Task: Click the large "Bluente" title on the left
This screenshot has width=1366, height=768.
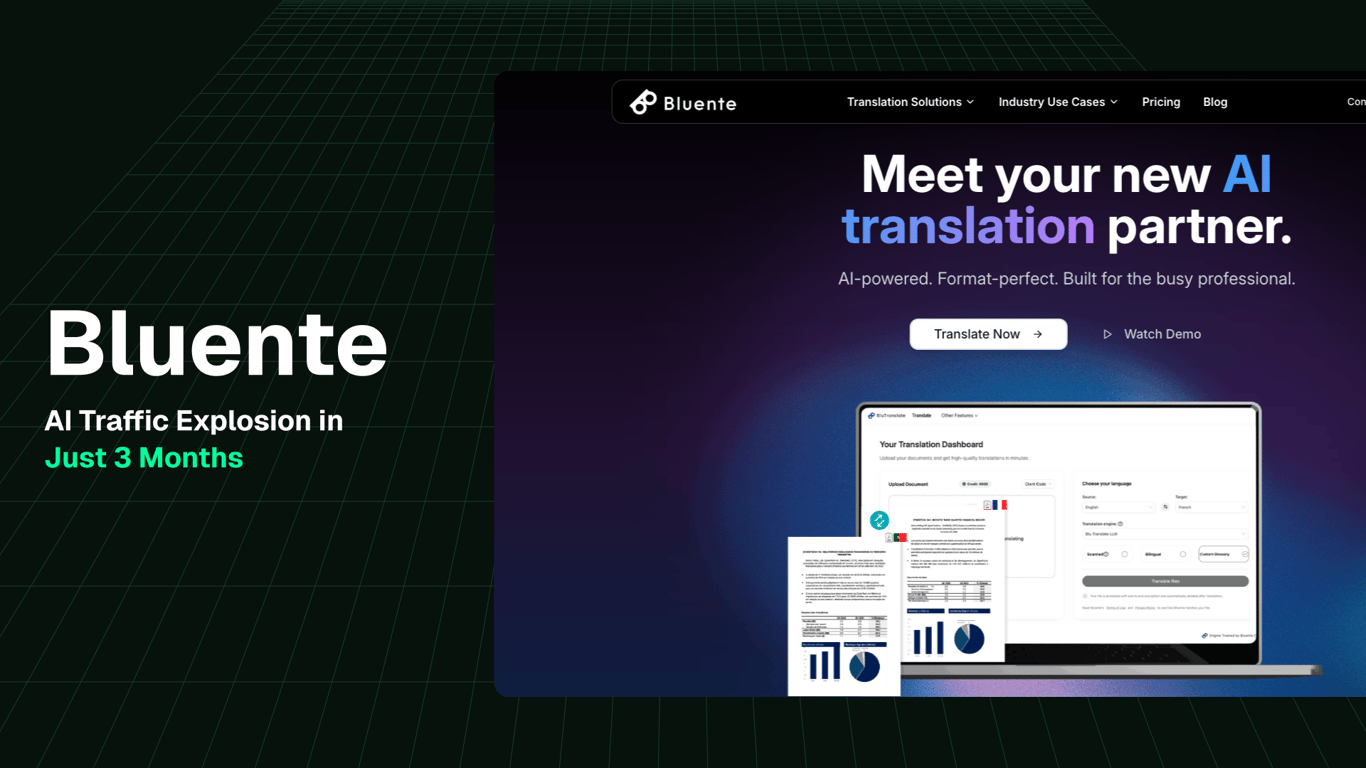Action: (217, 343)
